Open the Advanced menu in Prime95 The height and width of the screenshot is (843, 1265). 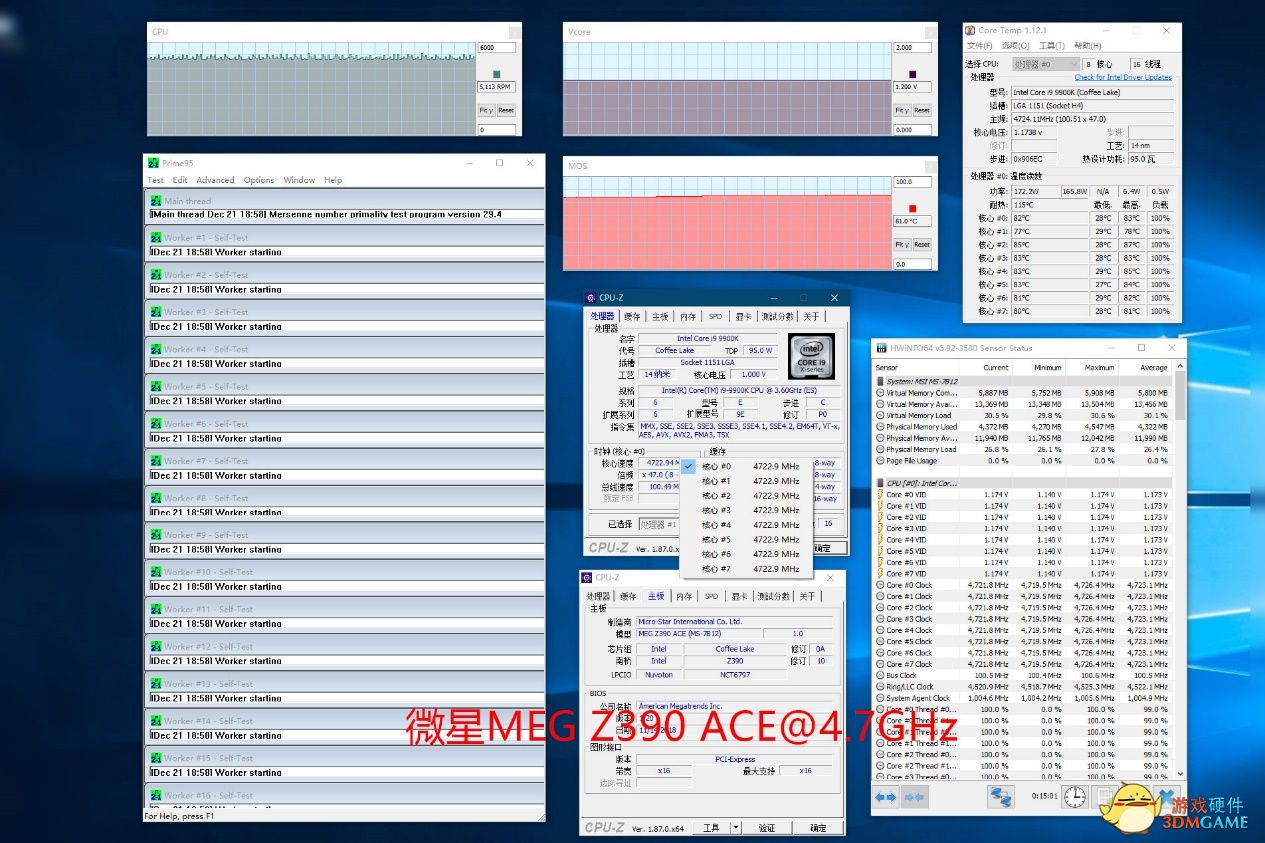coord(215,180)
